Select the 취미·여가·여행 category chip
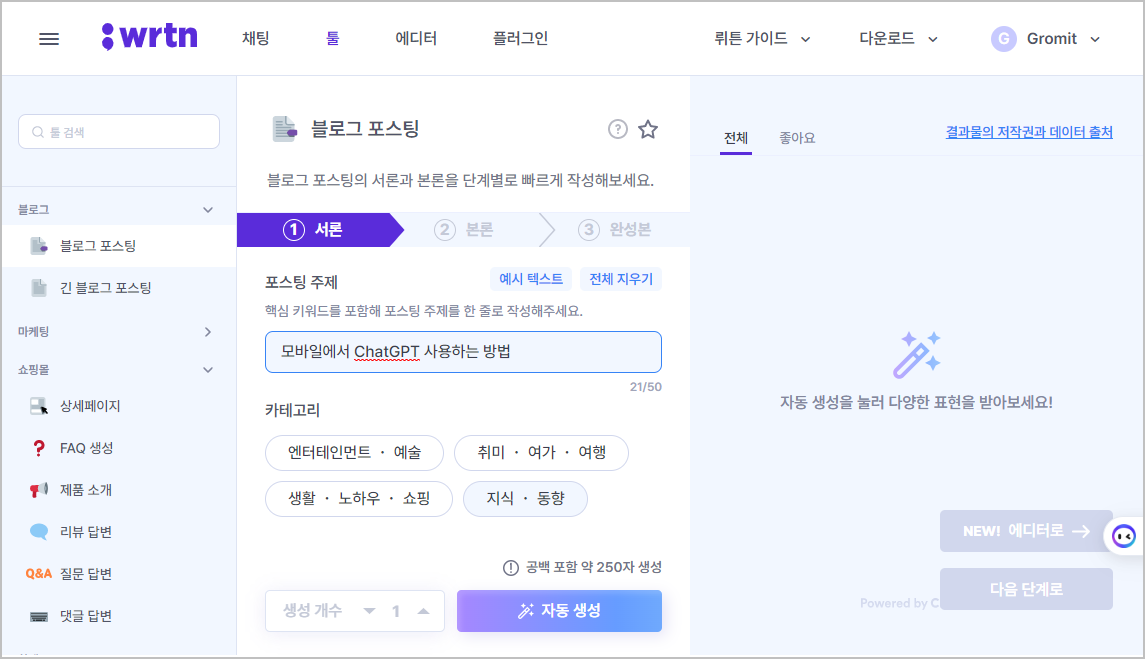Image resolution: width=1145 pixels, height=659 pixels. (x=543, y=453)
